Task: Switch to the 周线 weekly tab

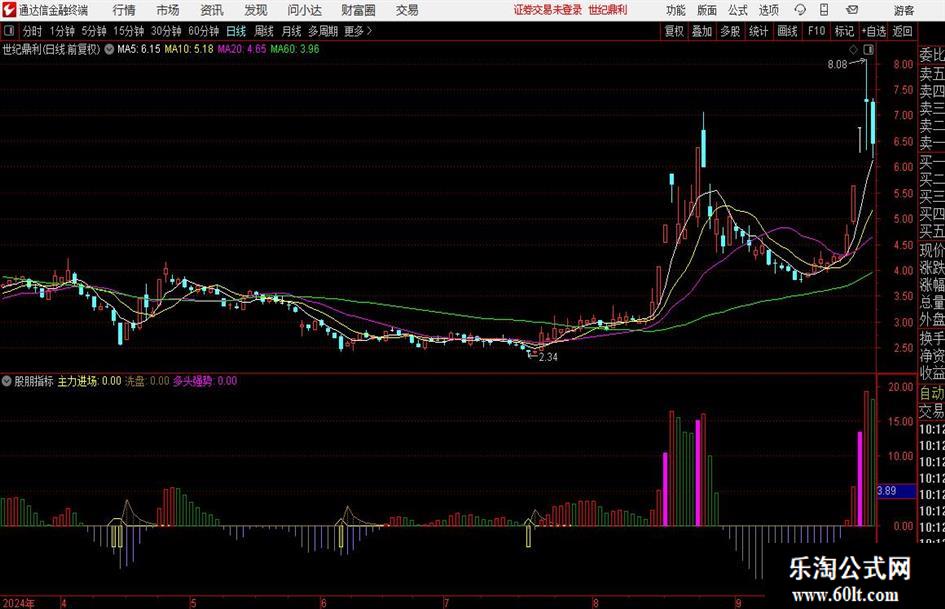Action: [x=264, y=31]
